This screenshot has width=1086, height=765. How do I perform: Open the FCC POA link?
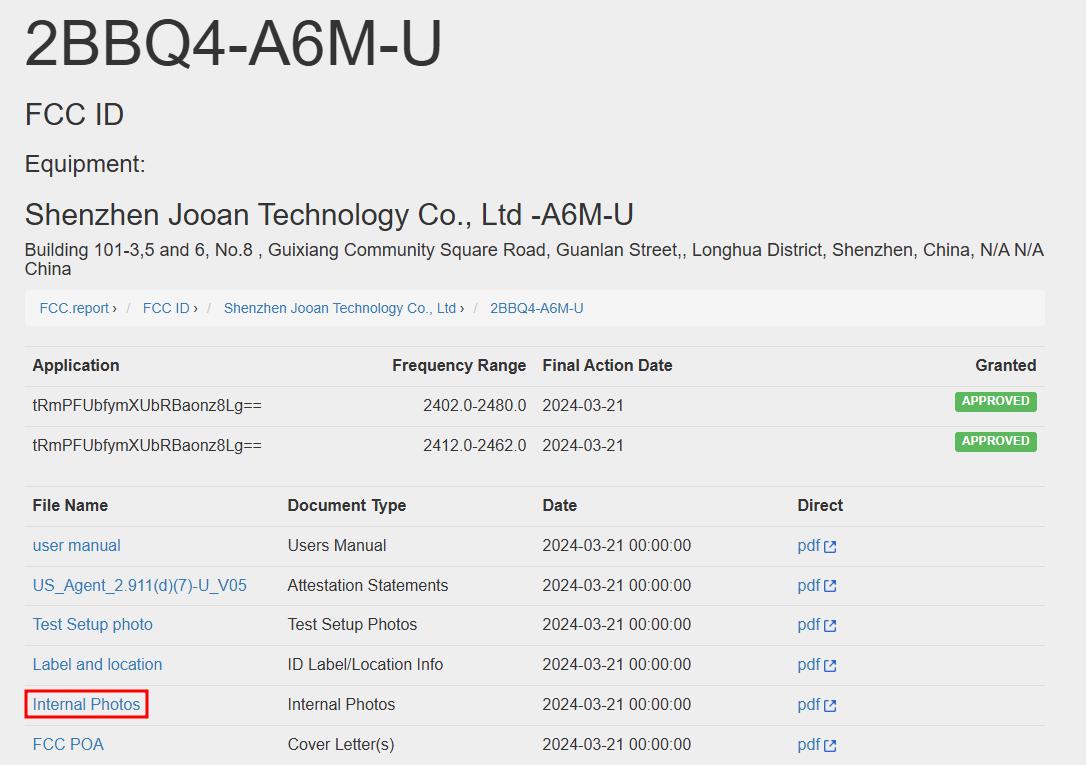point(68,744)
